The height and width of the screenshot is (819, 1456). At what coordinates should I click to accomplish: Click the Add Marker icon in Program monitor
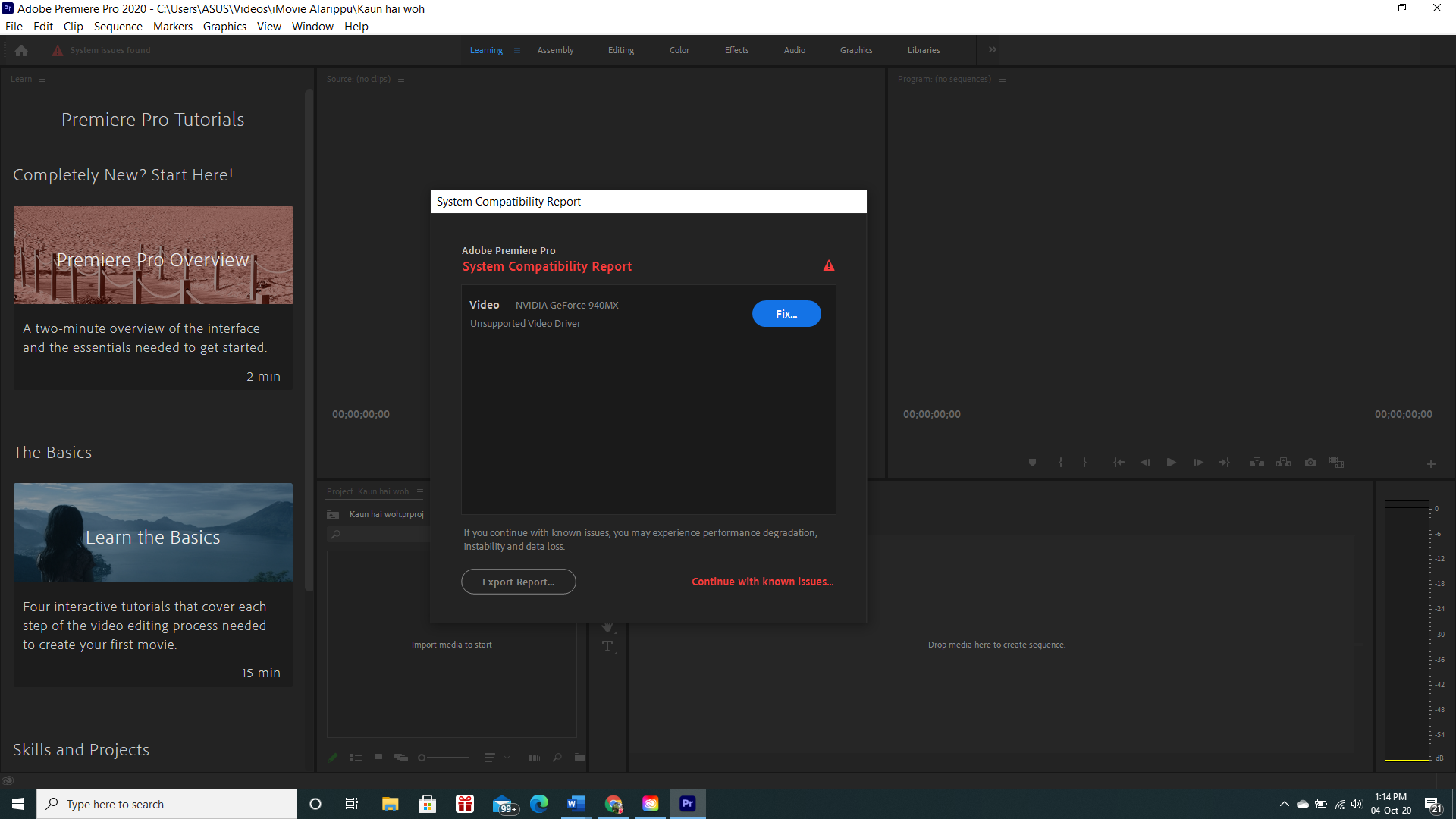(1032, 463)
